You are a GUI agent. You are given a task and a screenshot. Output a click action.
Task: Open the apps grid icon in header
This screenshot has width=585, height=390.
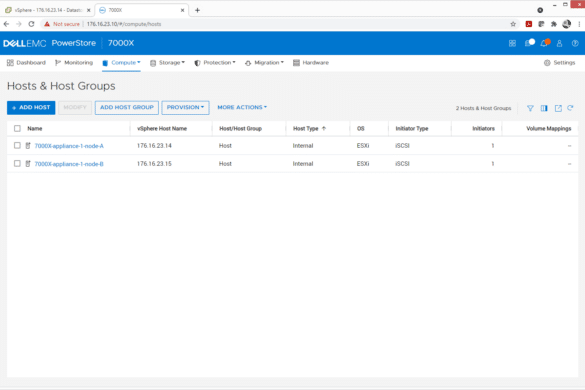512,44
